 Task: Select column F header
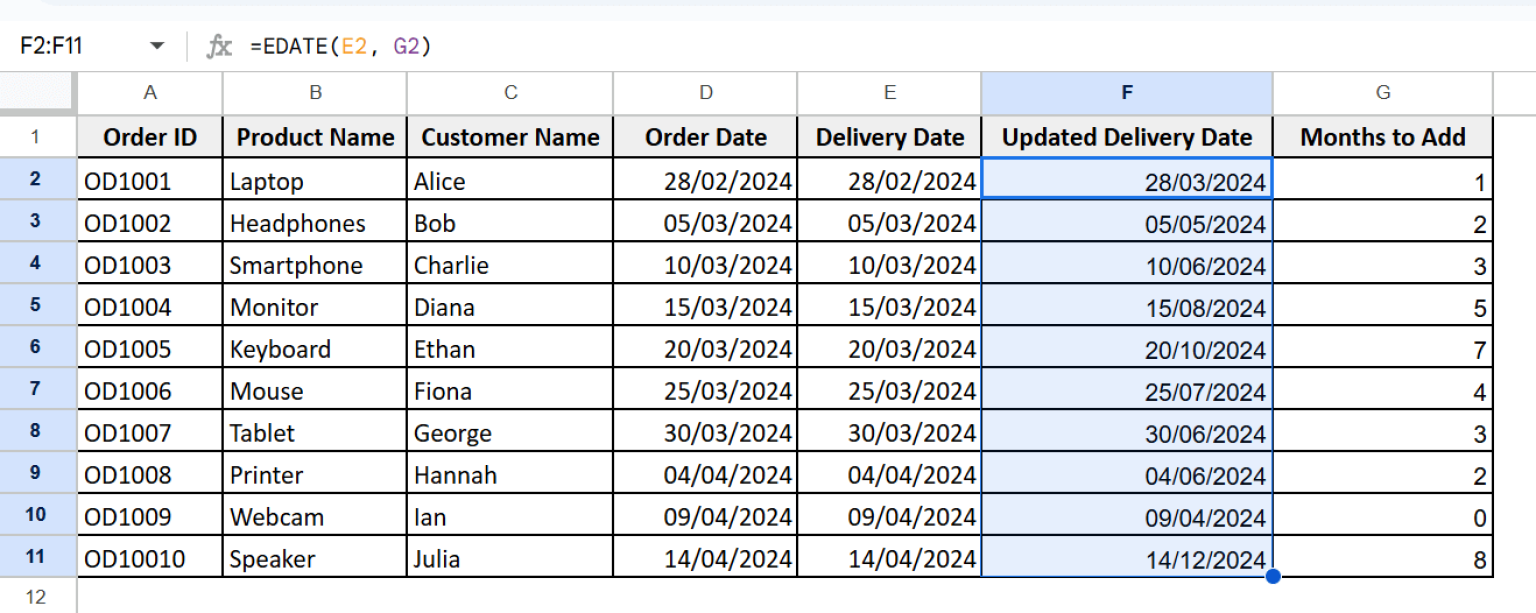click(1127, 92)
